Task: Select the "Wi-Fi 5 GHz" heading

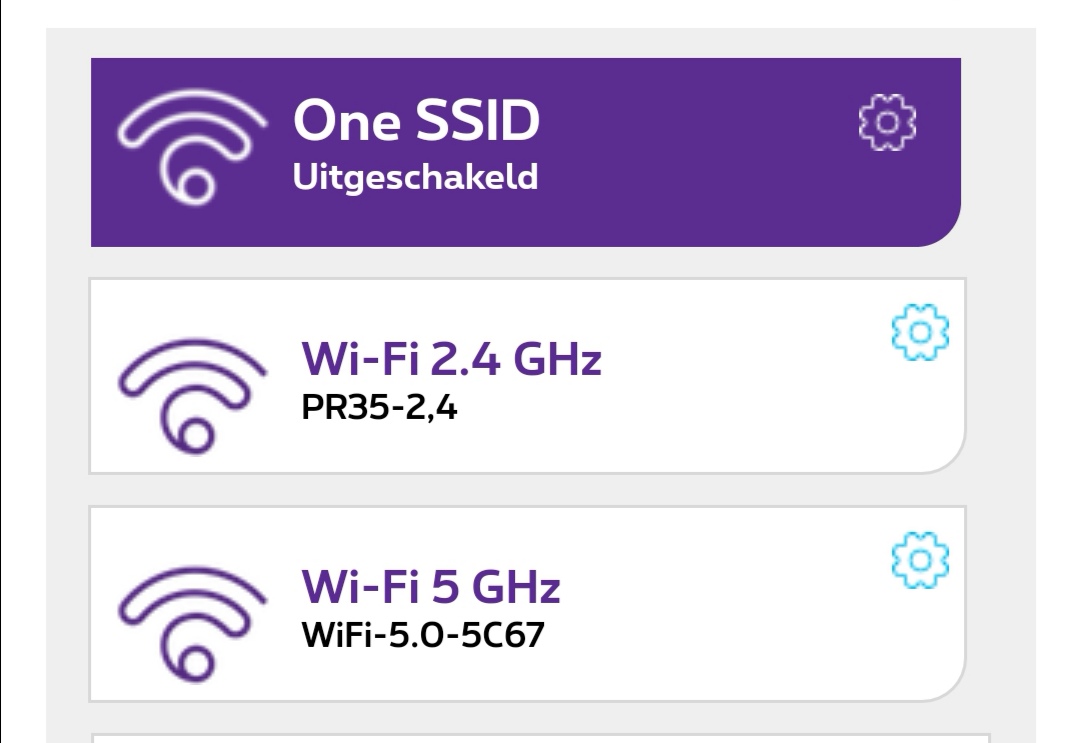Action: click(430, 587)
